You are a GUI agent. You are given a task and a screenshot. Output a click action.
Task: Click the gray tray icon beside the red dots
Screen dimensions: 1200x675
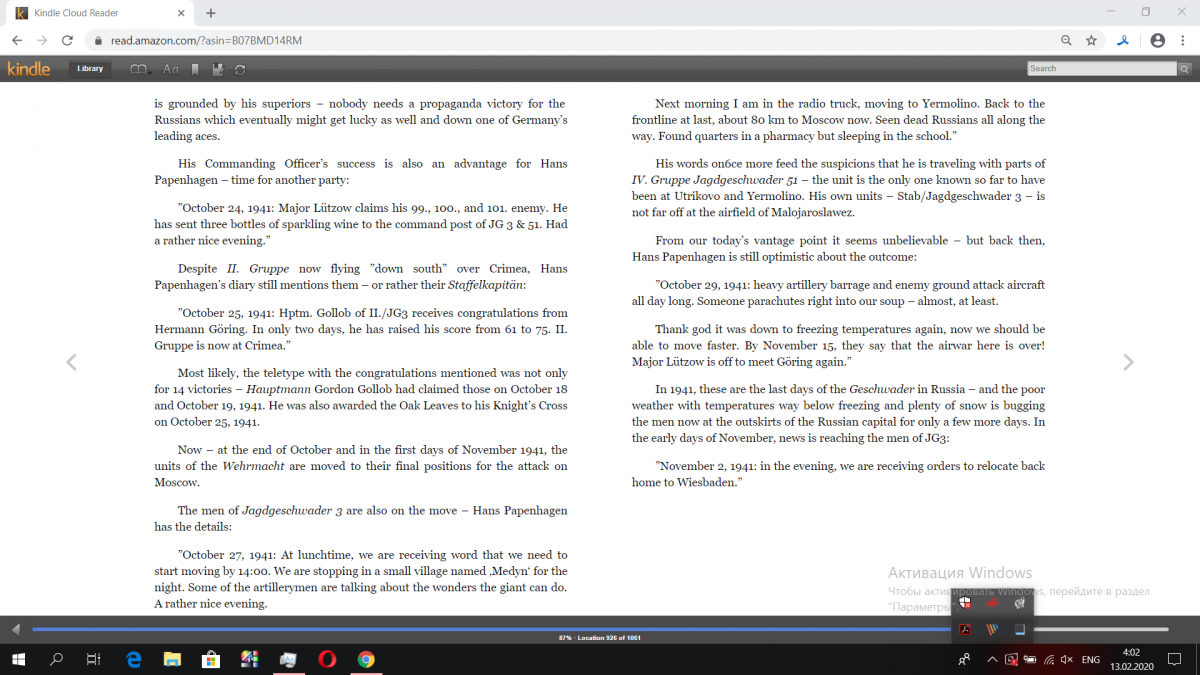pyautogui.click(x=1019, y=603)
